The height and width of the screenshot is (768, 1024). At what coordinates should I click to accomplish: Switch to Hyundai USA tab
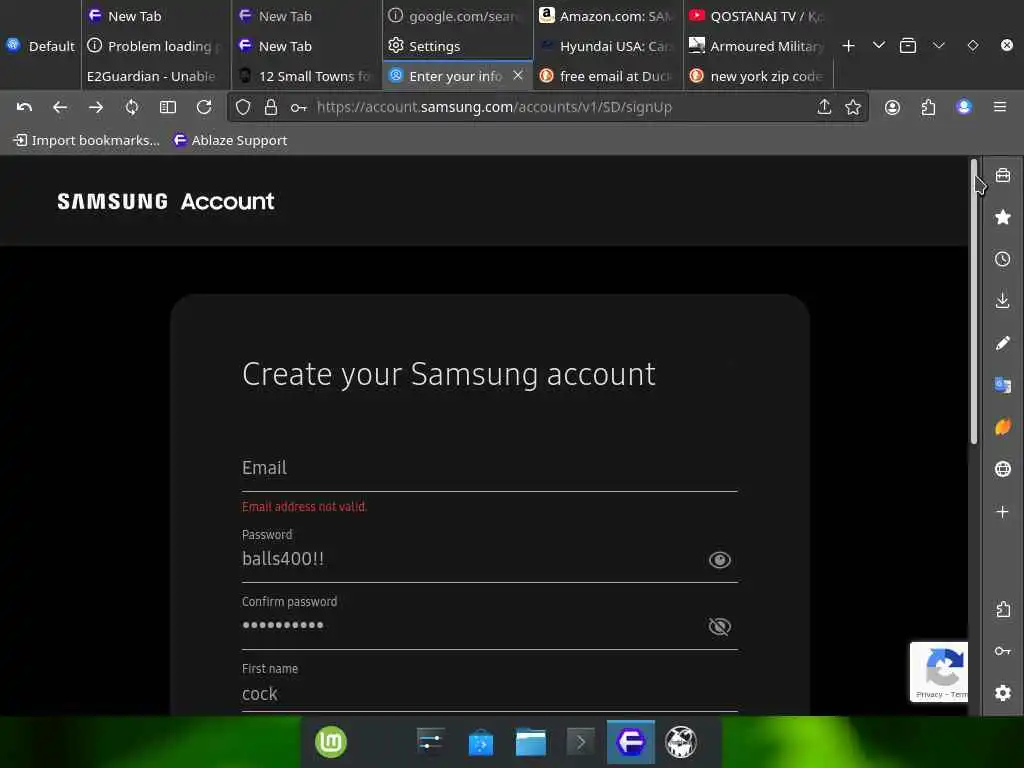point(608,46)
